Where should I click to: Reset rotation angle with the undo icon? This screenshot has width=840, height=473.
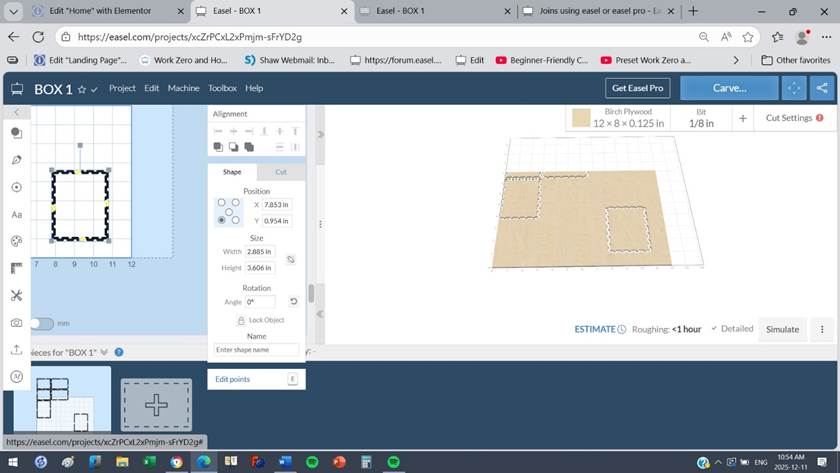(x=293, y=302)
